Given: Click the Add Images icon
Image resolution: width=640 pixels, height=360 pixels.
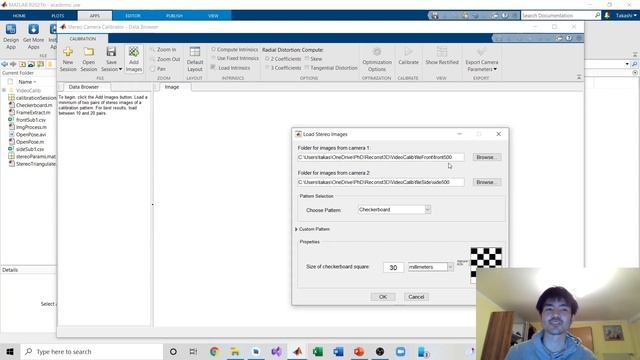Looking at the screenshot, I should [133, 52].
